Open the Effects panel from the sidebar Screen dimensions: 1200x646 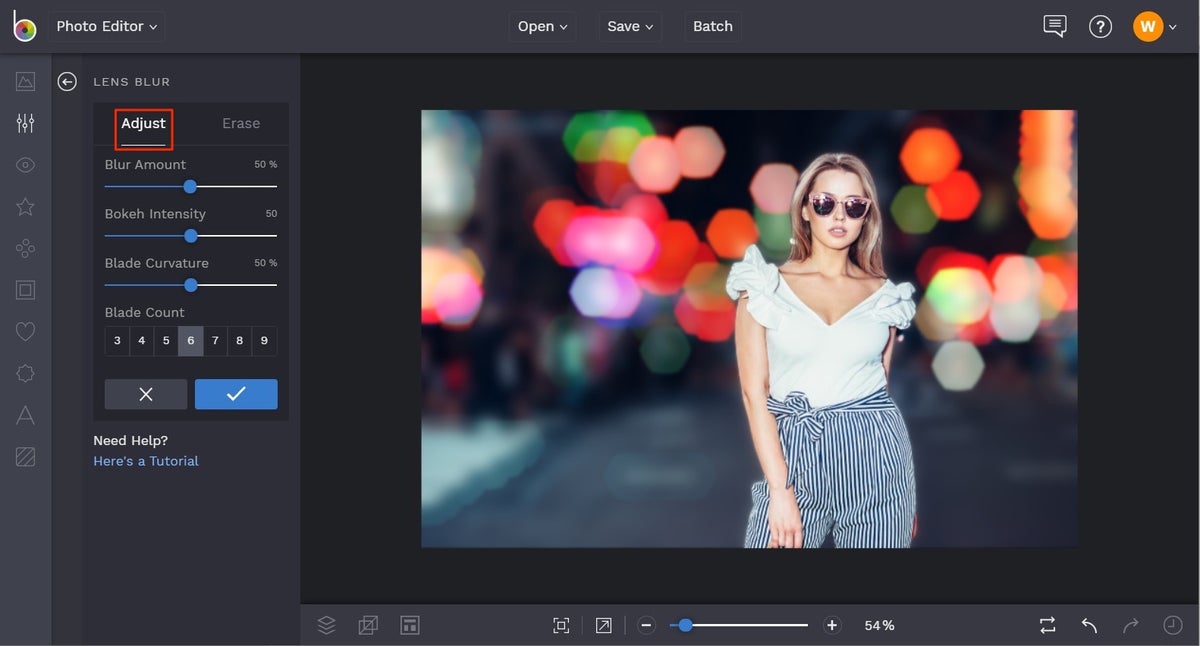tap(25, 164)
